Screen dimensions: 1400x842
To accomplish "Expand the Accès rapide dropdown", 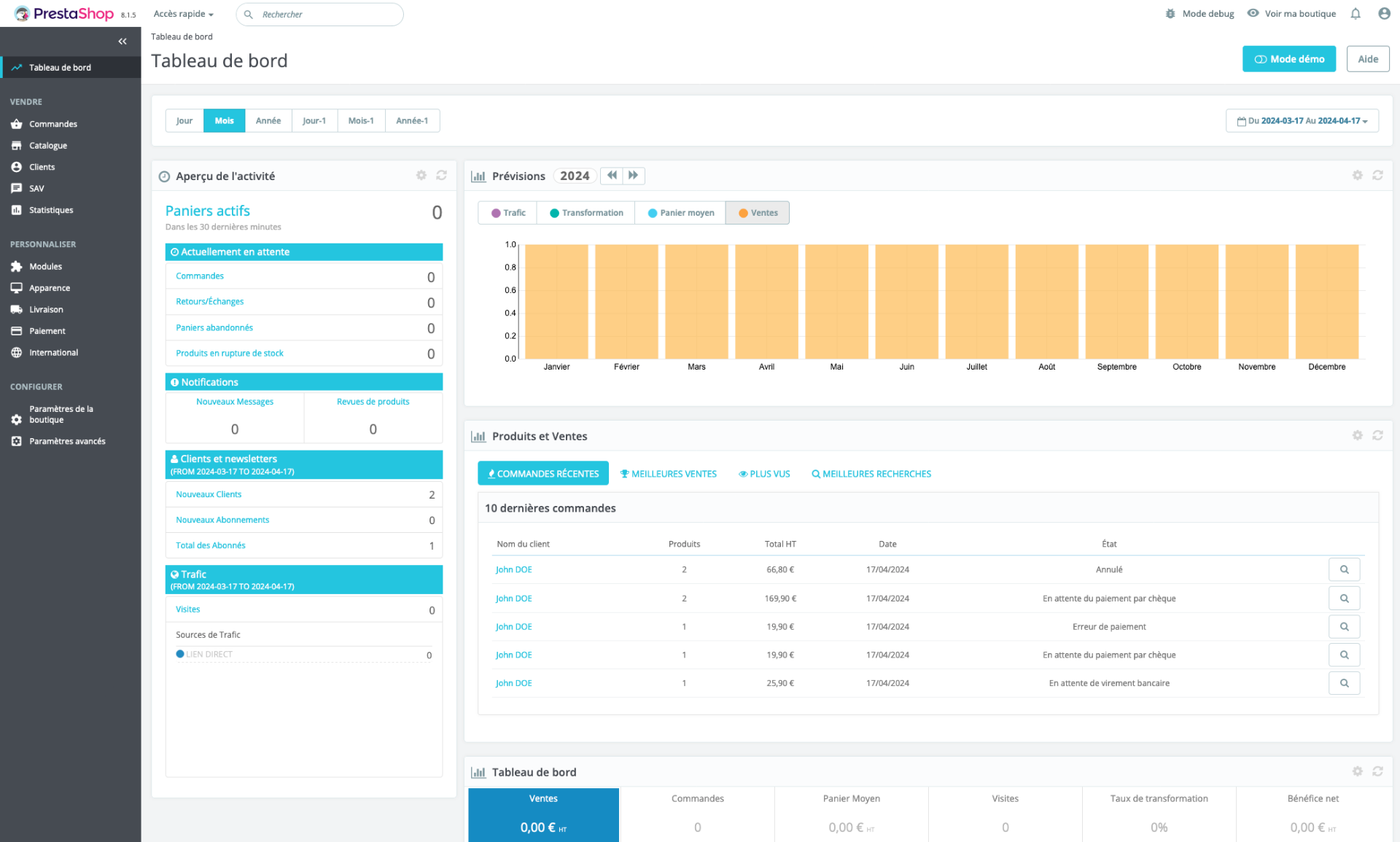I will pyautogui.click(x=183, y=14).
